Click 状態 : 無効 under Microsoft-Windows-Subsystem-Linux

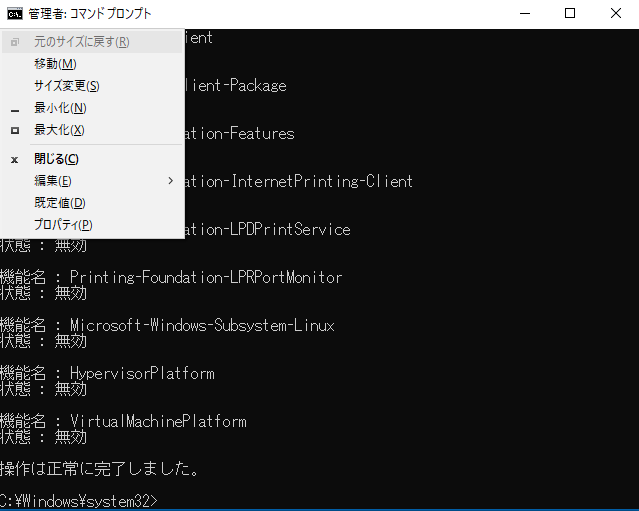[x=43, y=341]
